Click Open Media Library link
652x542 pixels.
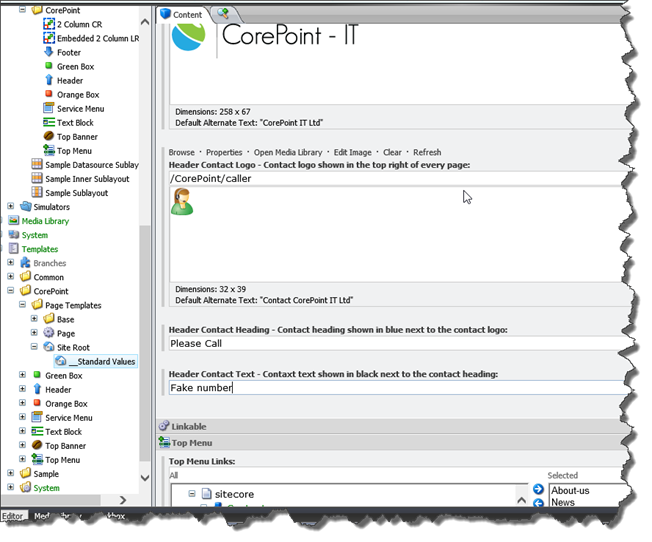click(288, 153)
